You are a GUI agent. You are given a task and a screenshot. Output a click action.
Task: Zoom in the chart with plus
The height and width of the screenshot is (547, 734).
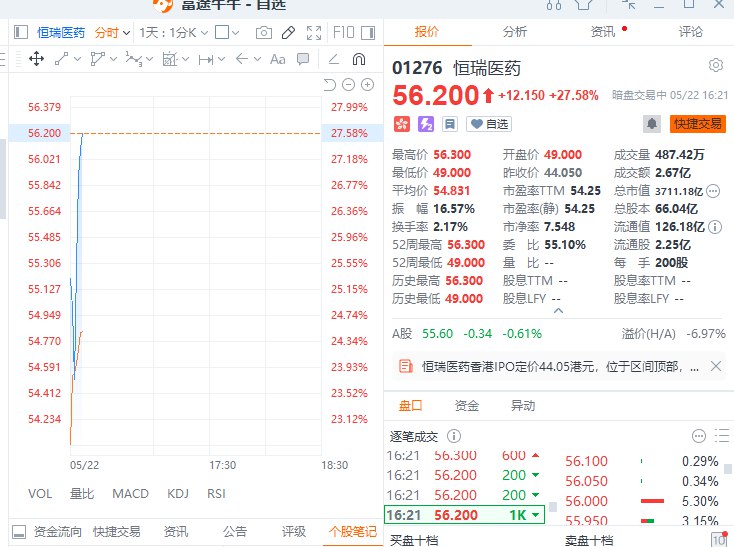[367, 85]
